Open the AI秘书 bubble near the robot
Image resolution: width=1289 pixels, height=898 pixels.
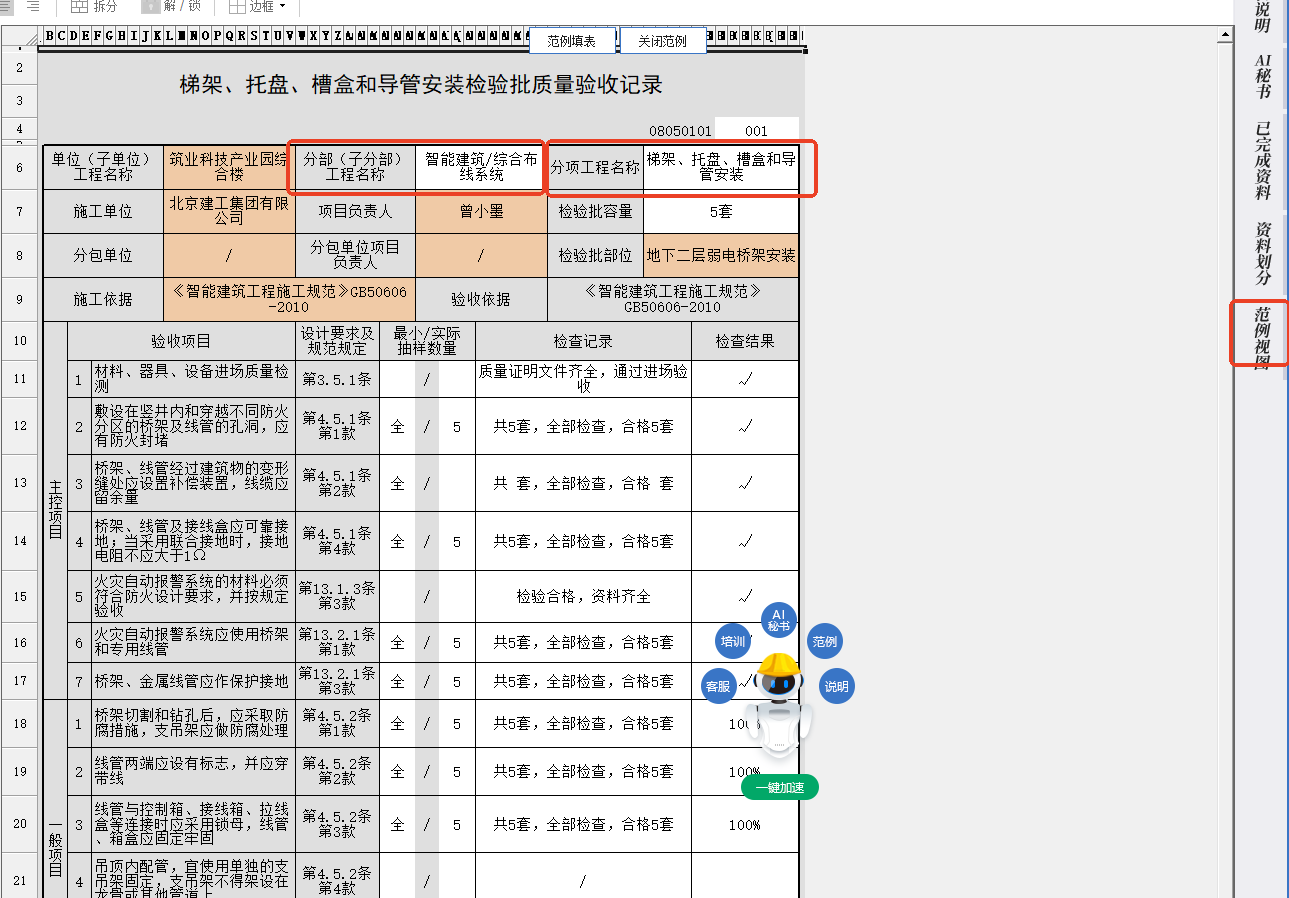coord(779,620)
